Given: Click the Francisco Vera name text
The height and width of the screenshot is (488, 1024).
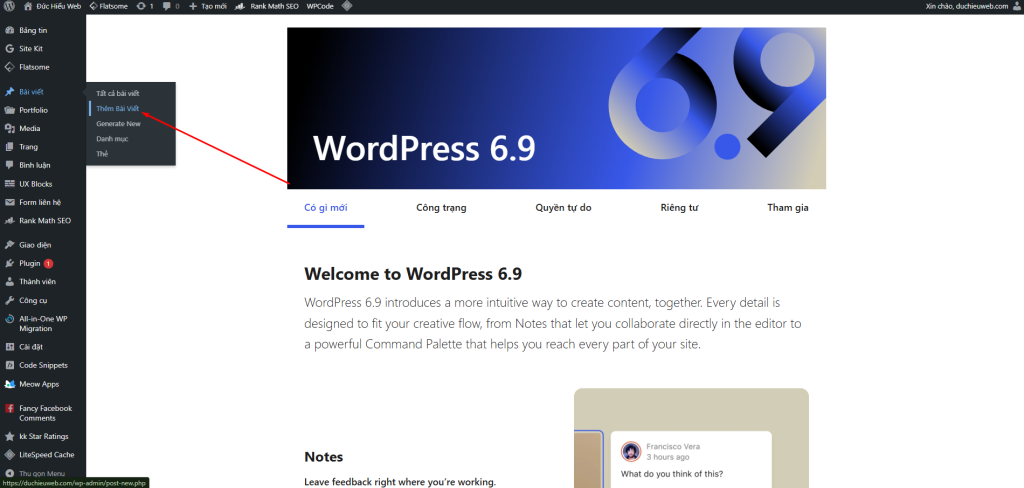Looking at the screenshot, I should click(673, 446).
